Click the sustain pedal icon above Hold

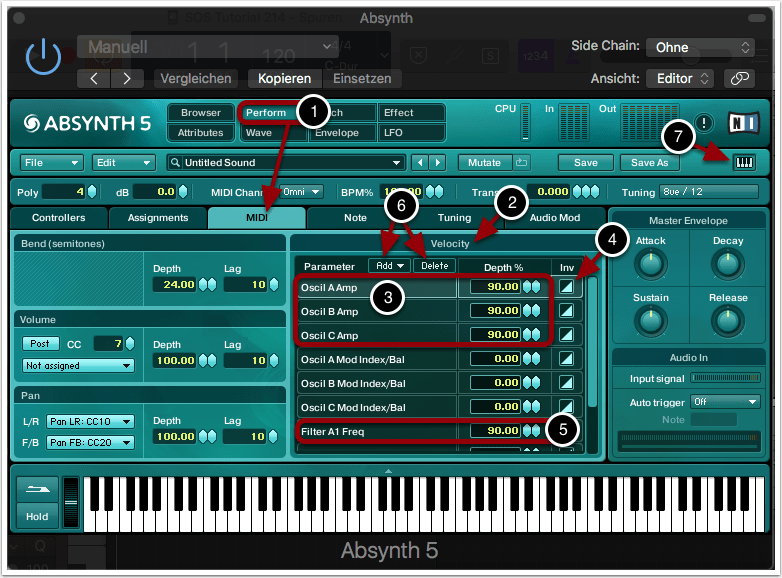(x=35, y=490)
